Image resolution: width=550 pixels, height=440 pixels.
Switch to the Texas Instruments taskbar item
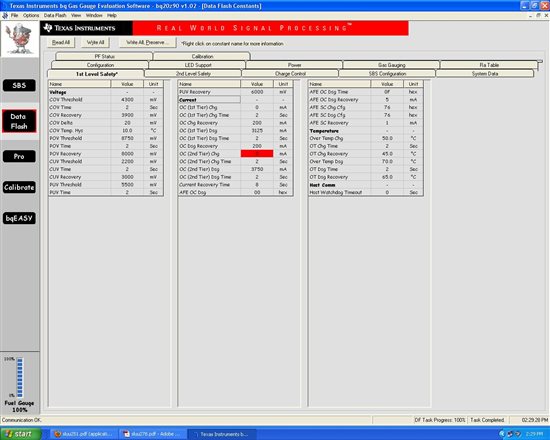[222, 434]
